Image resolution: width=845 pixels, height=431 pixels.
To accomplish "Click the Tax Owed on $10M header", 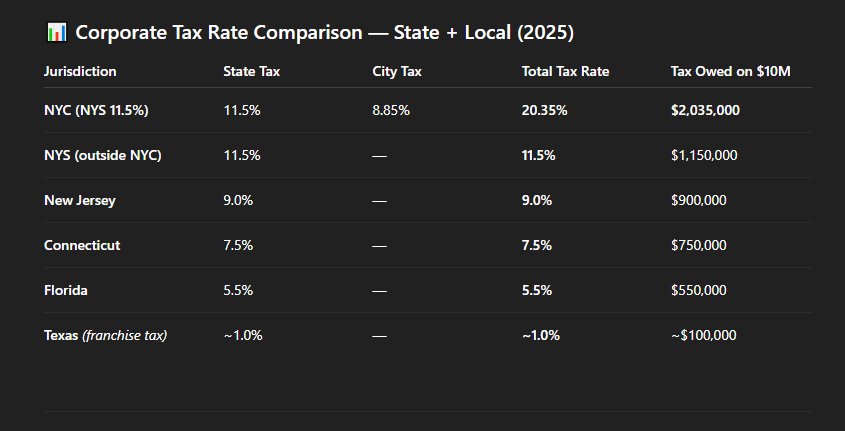I will (x=731, y=71).
